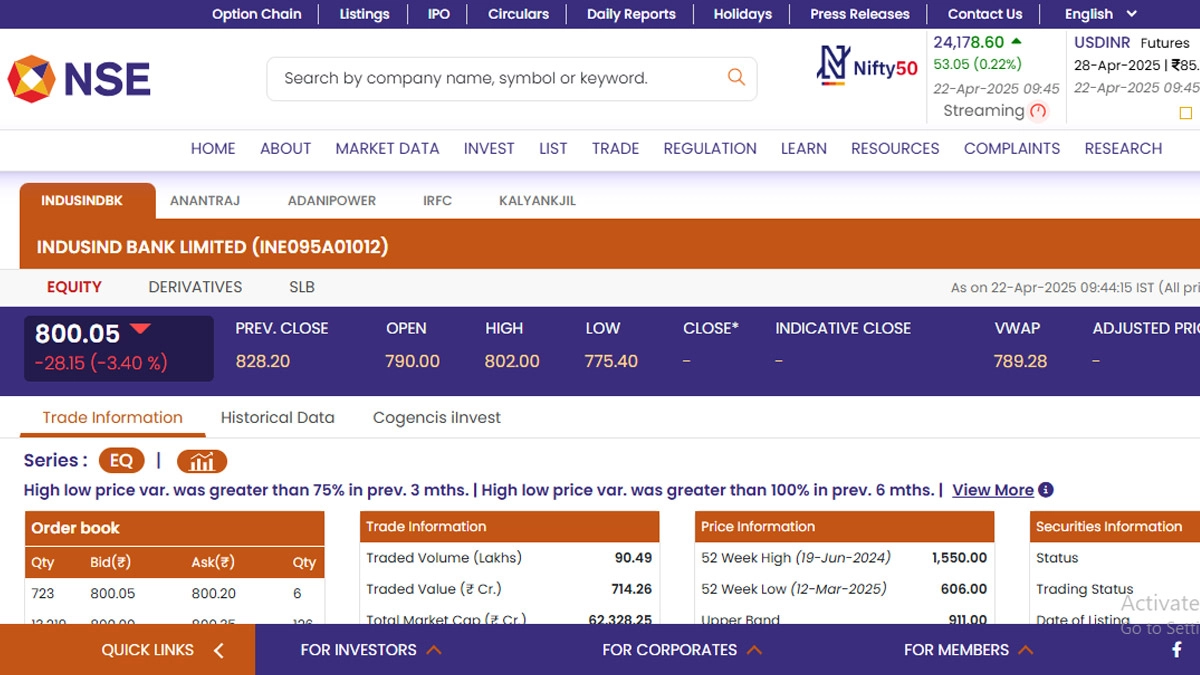Expand the For Investors footer menu

(x=371, y=650)
